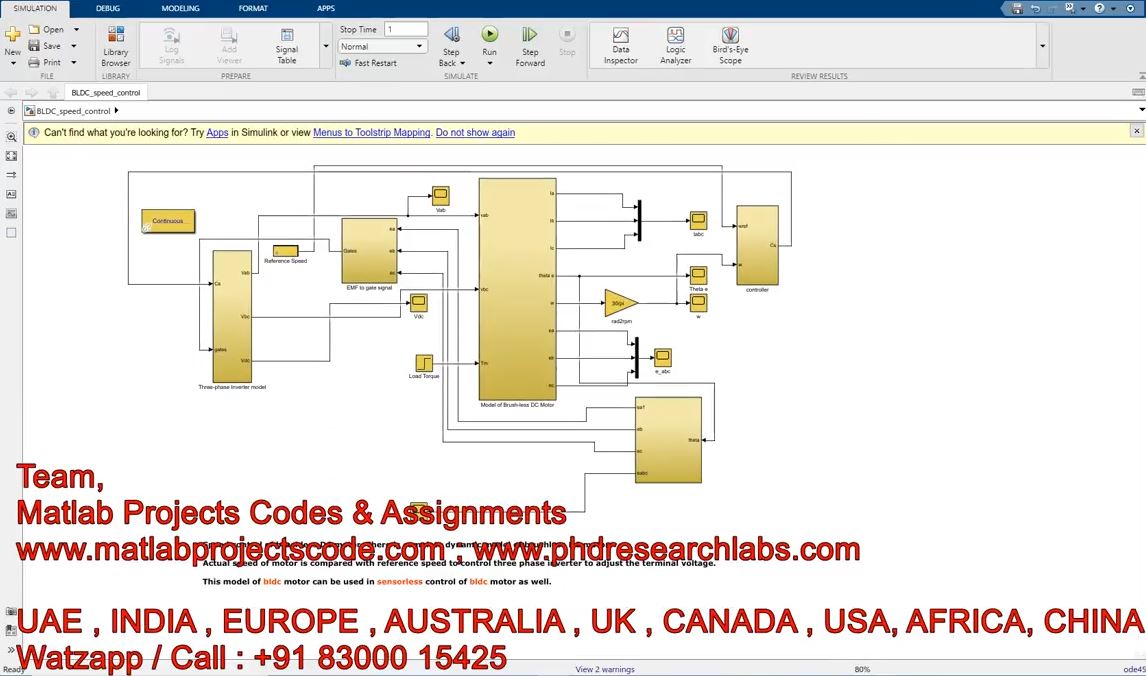Launch the Data Inspector

[x=621, y=45]
